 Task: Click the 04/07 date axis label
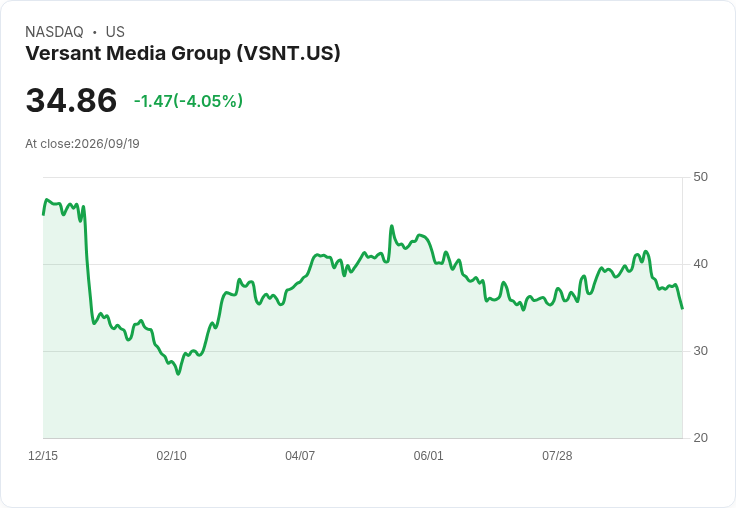point(300,455)
